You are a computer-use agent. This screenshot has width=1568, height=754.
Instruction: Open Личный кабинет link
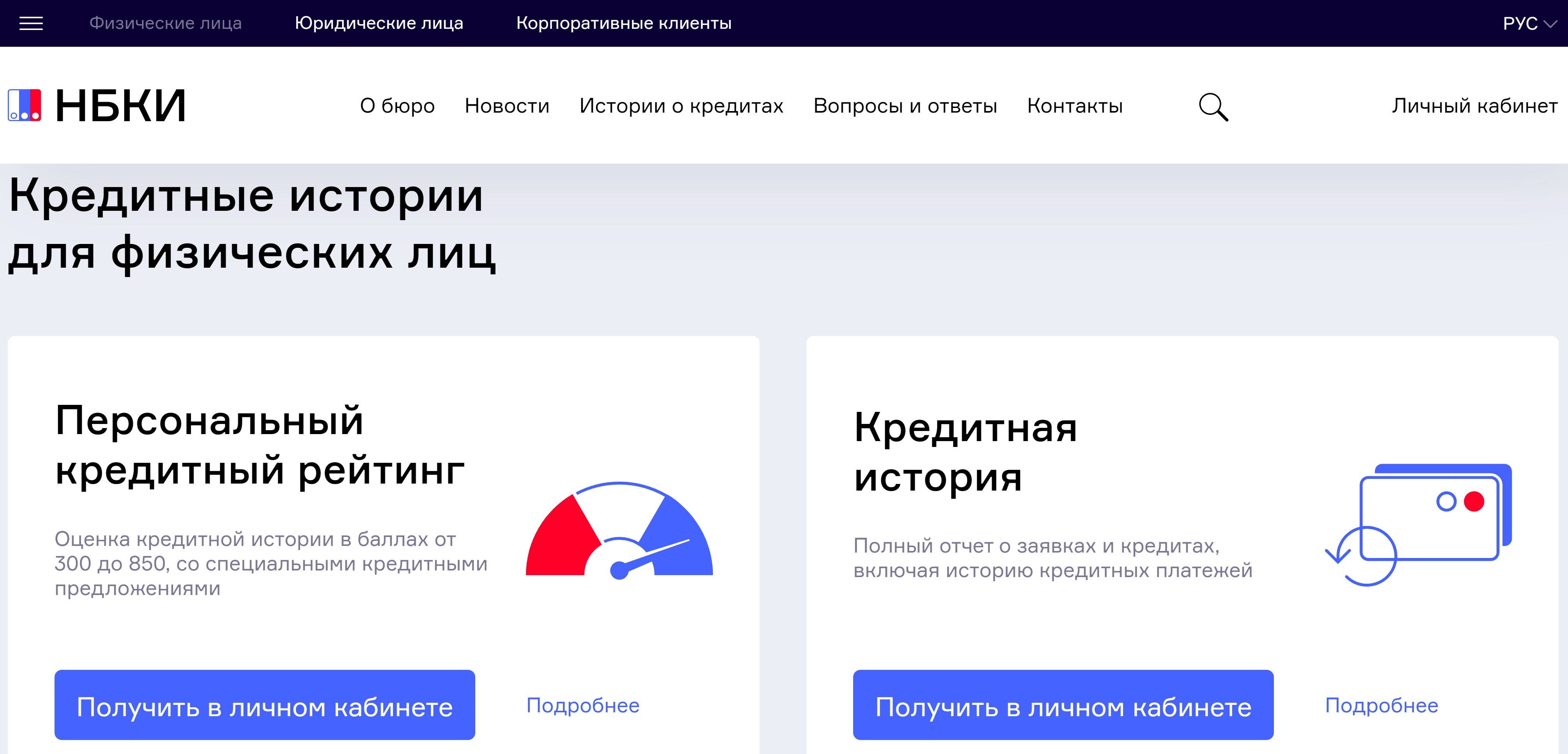1474,105
